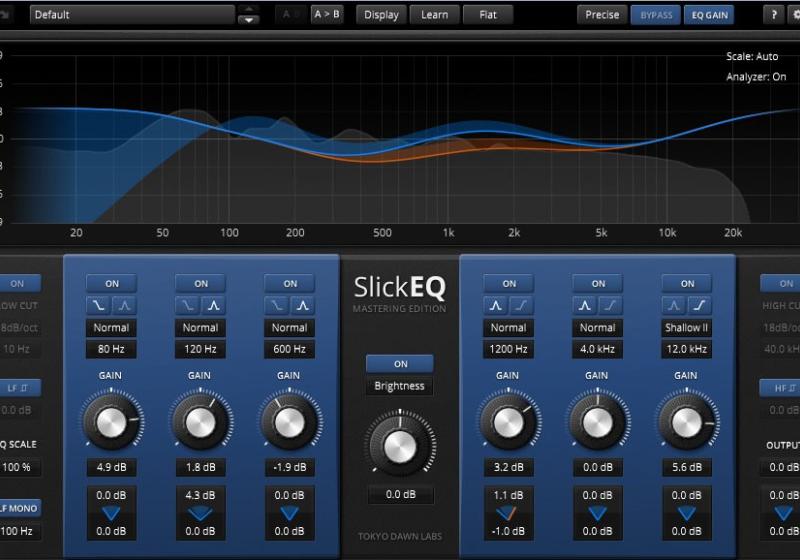Toggle the 120 Hz band ON switch
This screenshot has height=560, width=800.
pos(201,283)
